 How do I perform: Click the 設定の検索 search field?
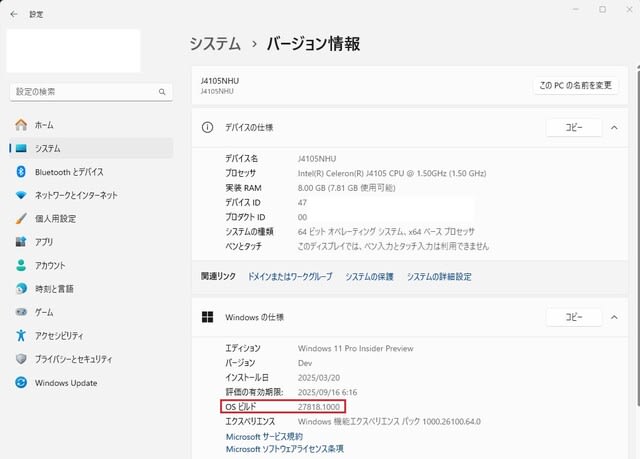91,92
